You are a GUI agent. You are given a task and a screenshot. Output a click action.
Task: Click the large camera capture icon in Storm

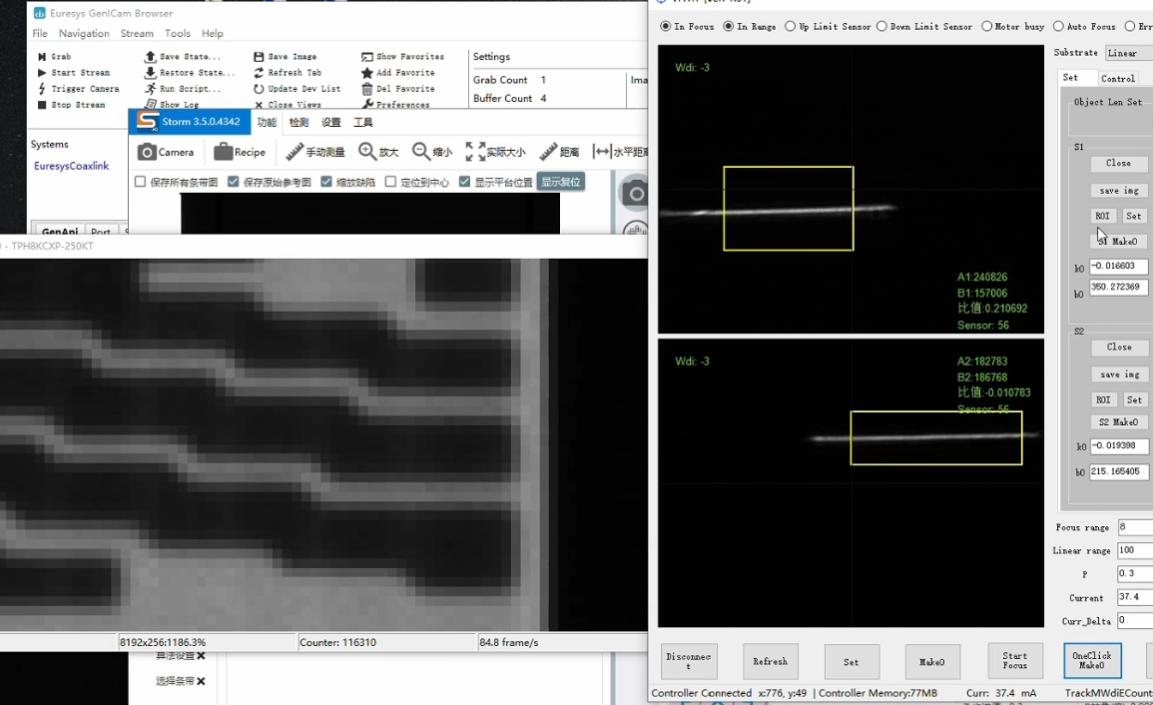(634, 193)
